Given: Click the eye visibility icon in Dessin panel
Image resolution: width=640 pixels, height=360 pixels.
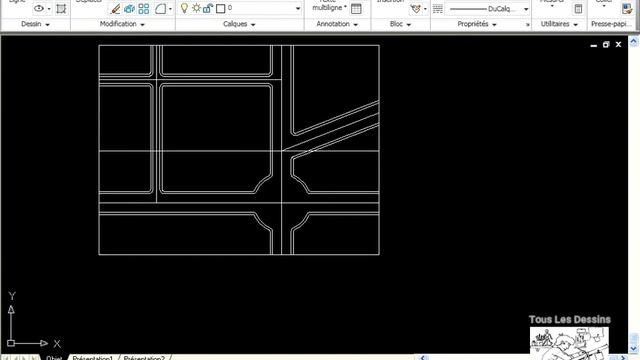Looking at the screenshot, I should (39, 8).
